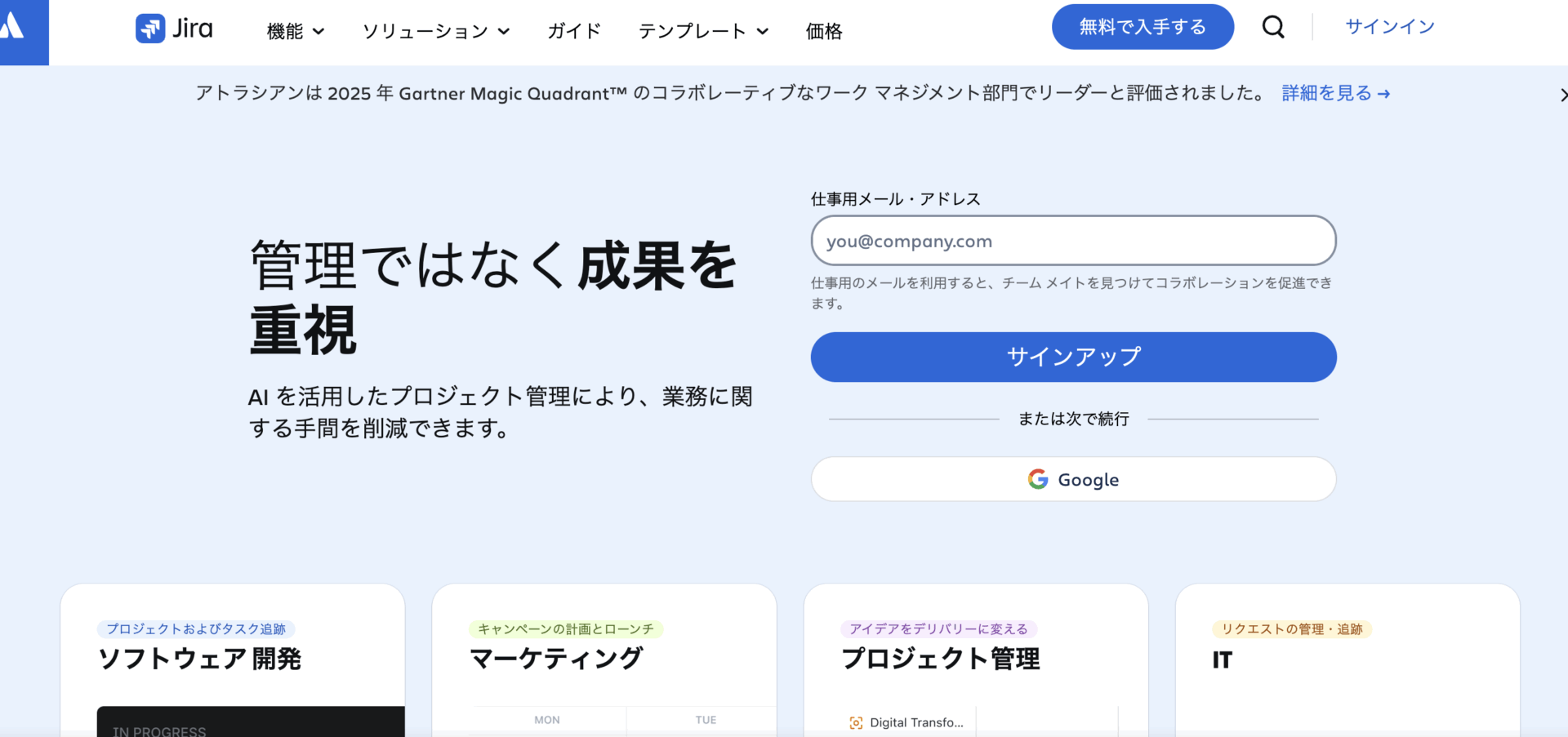1568x737 pixels.
Task: Dismiss the Gartner announcement banner
Action: pos(1561,95)
